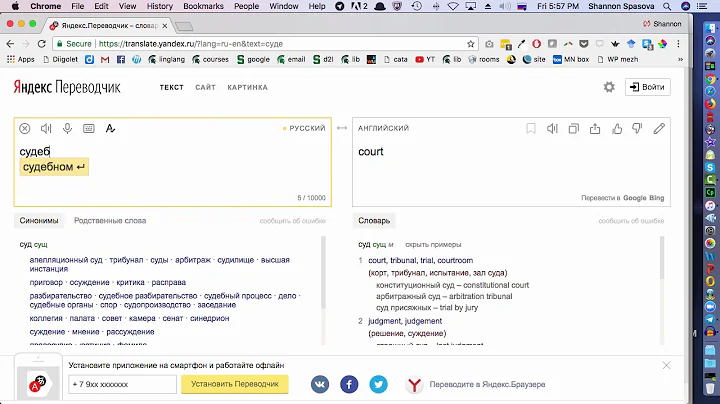Open Chrome three-dot menu

[x=678, y=44]
